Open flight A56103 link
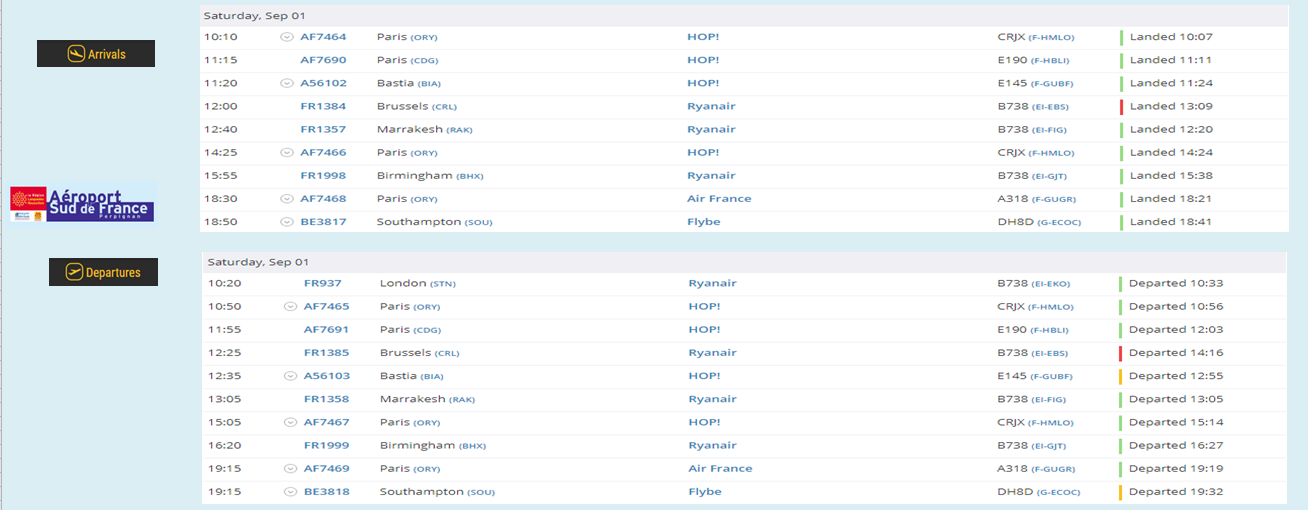Screen dimensions: 1308x510 [x=326, y=376]
